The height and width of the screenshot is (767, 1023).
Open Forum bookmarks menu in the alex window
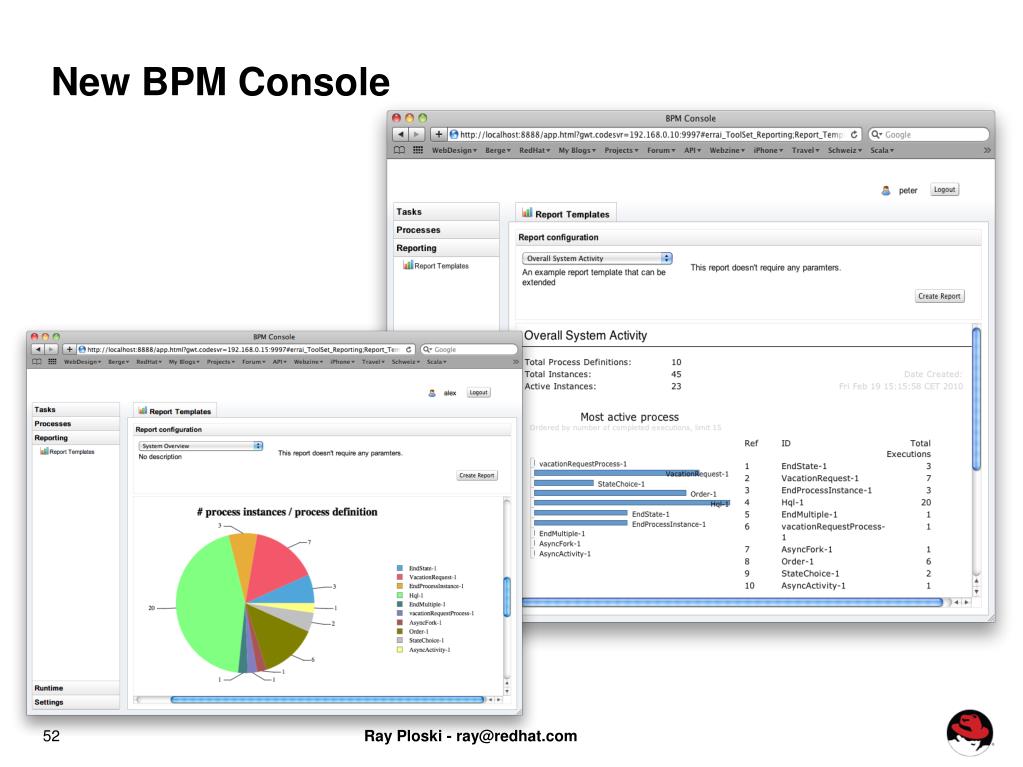coord(253,361)
